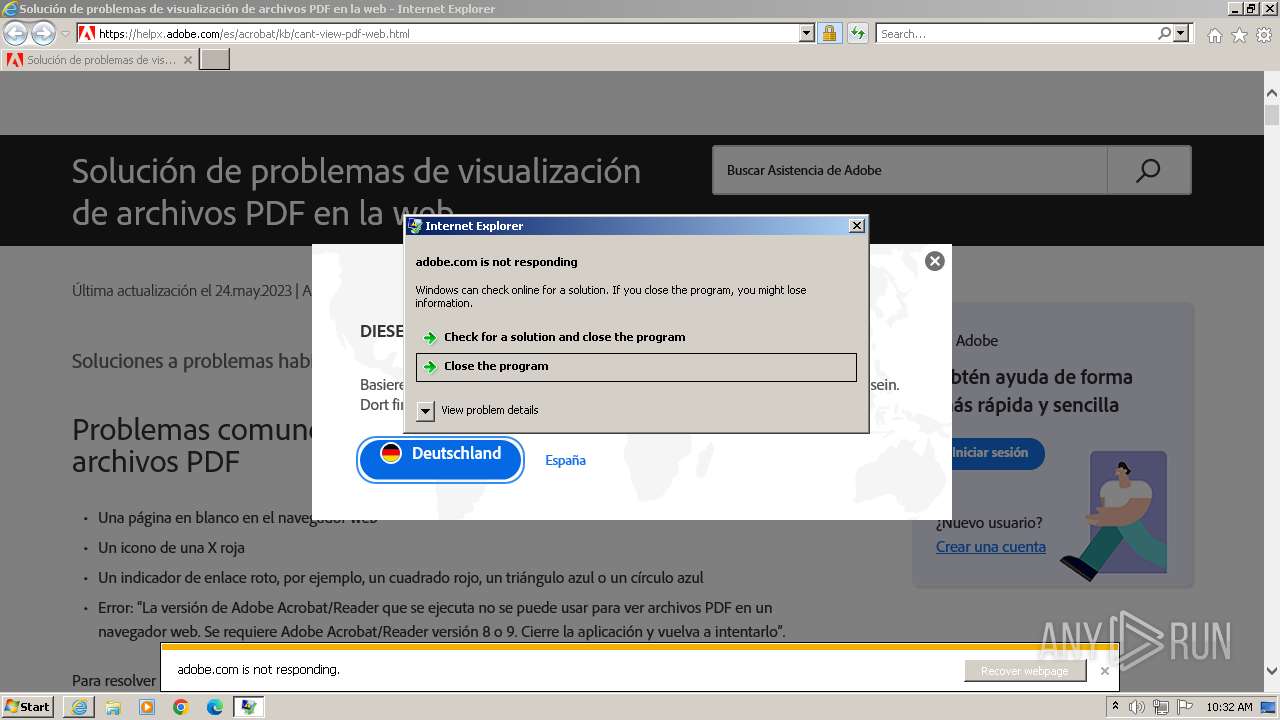
Task: Expand View problem details
Action: point(479,410)
